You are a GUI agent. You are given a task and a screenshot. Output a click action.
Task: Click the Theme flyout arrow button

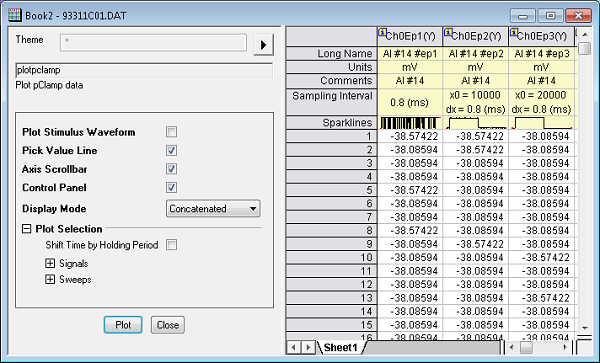point(263,45)
